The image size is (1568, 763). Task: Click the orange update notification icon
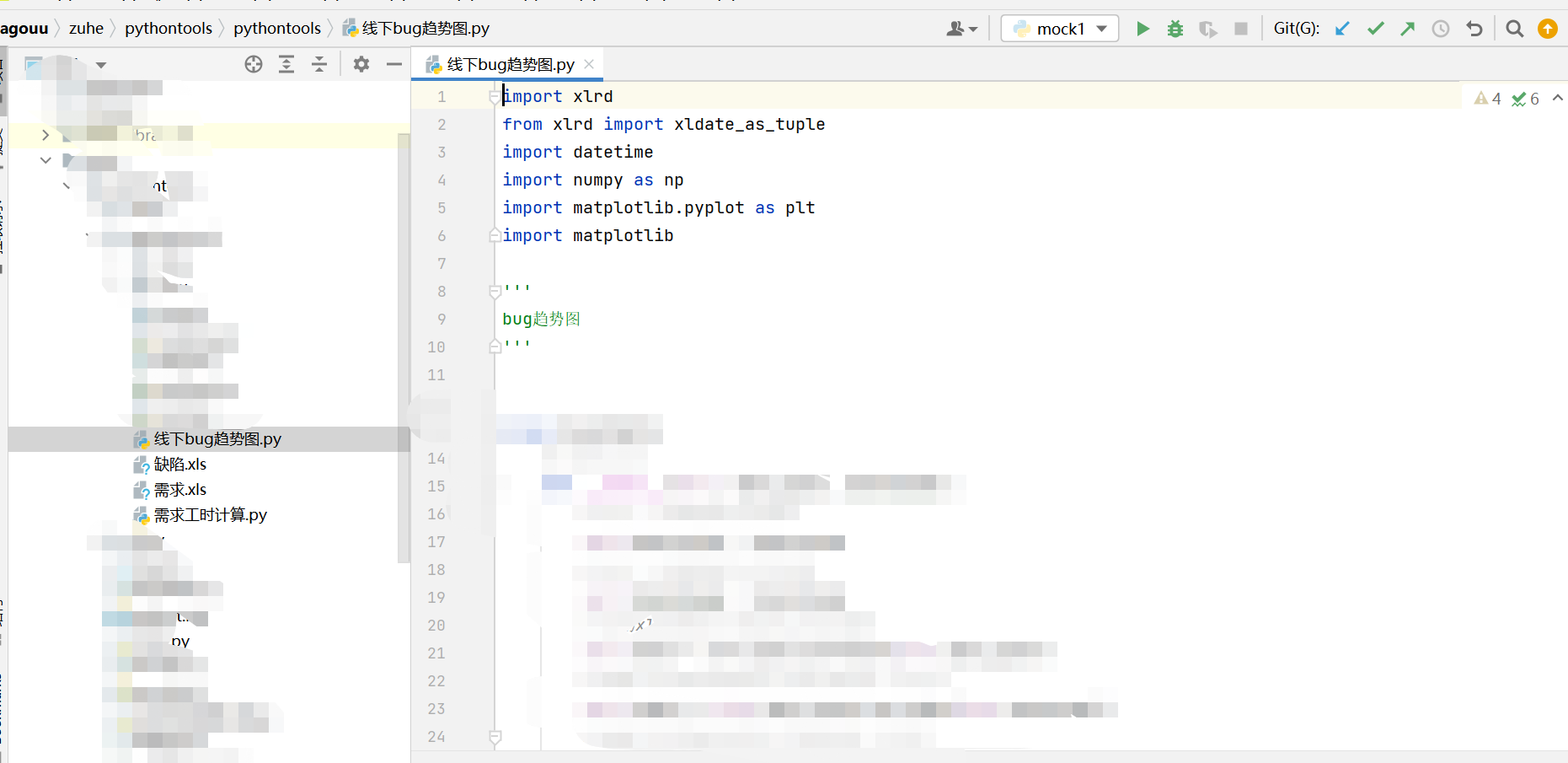[x=1548, y=29]
